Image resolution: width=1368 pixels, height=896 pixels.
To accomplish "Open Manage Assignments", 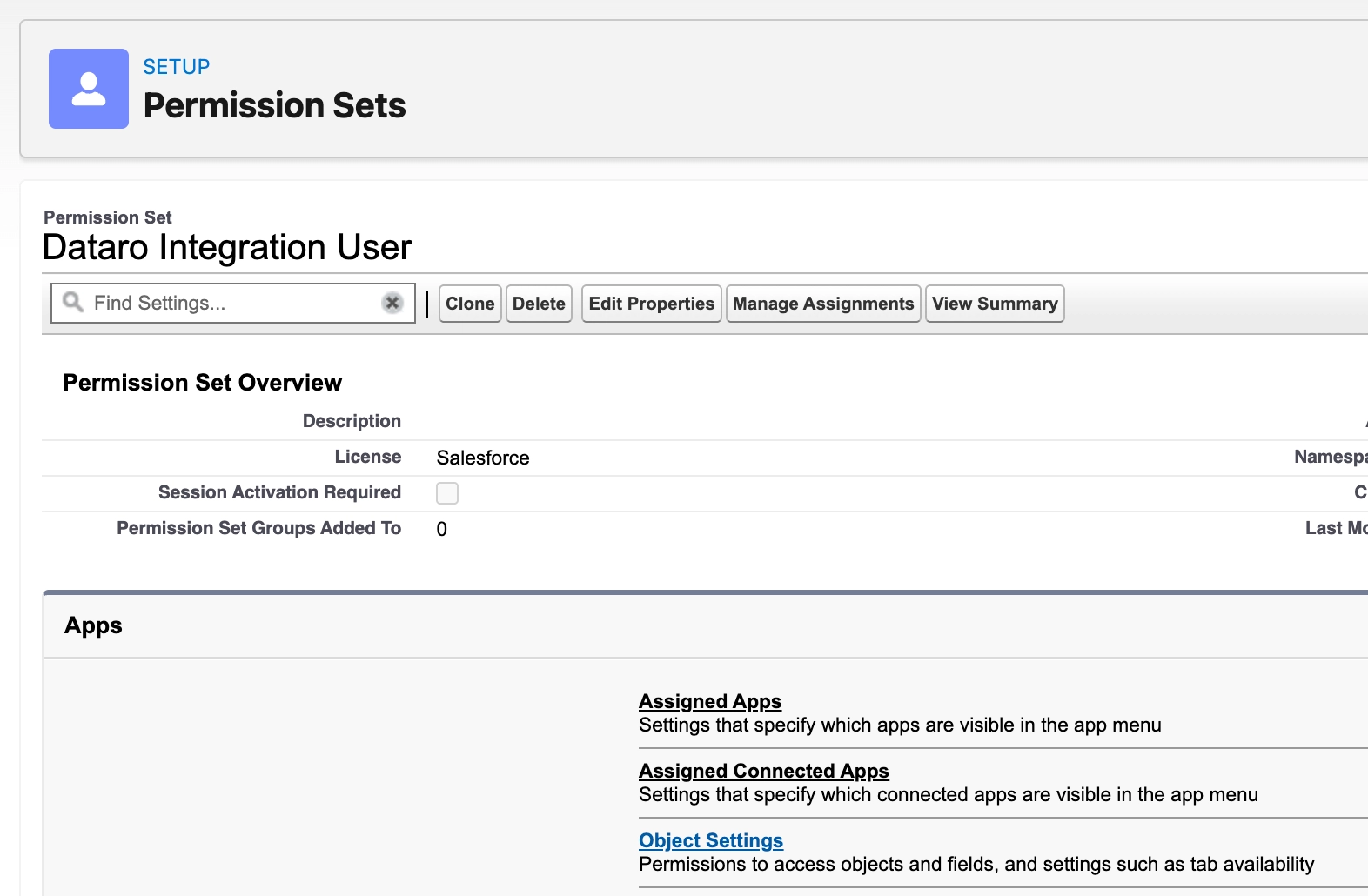I will (823, 304).
